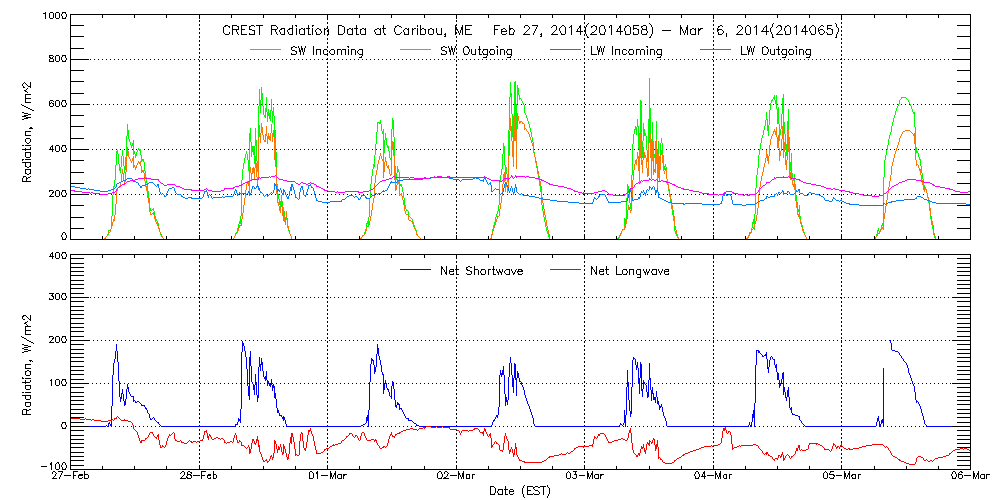1000x500 pixels.
Task: Select the 28-Feb x-axis date label
Action: click(200, 476)
